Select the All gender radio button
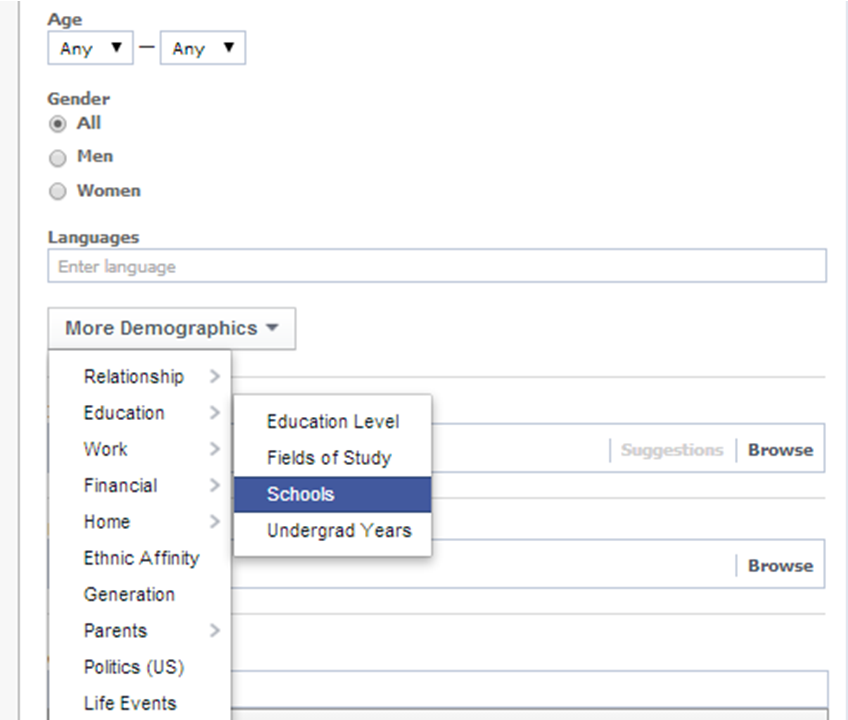848x720 pixels. tap(58, 124)
